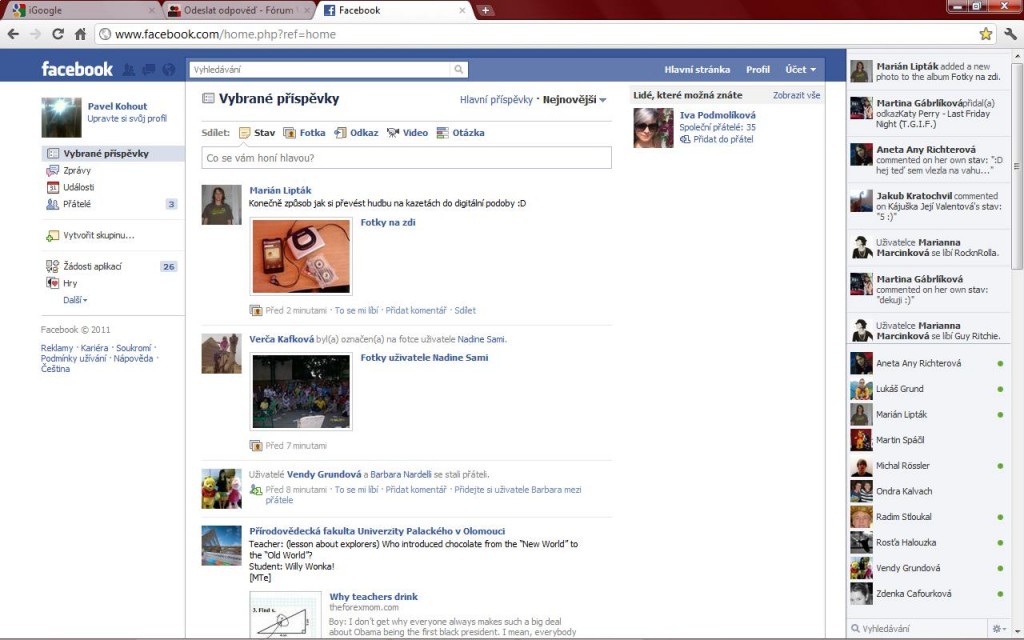
Task: Choose Odkaz link share option
Action: pyautogui.click(x=357, y=133)
